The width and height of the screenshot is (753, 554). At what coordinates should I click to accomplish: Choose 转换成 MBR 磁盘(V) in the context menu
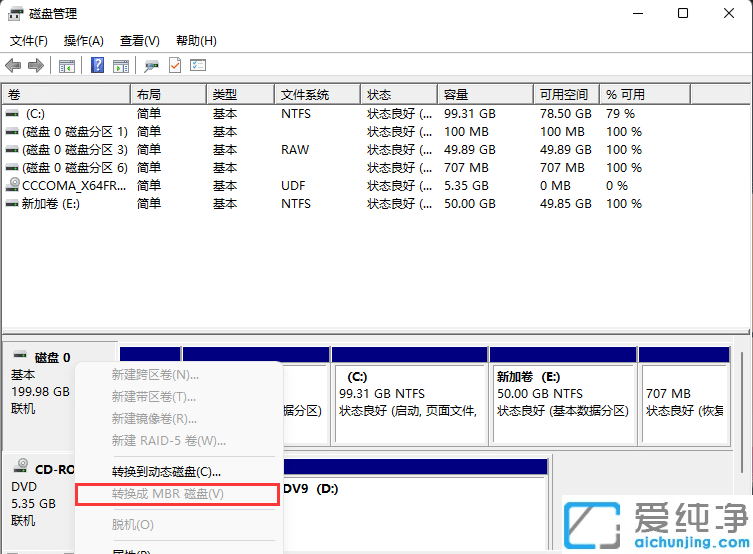click(178, 494)
